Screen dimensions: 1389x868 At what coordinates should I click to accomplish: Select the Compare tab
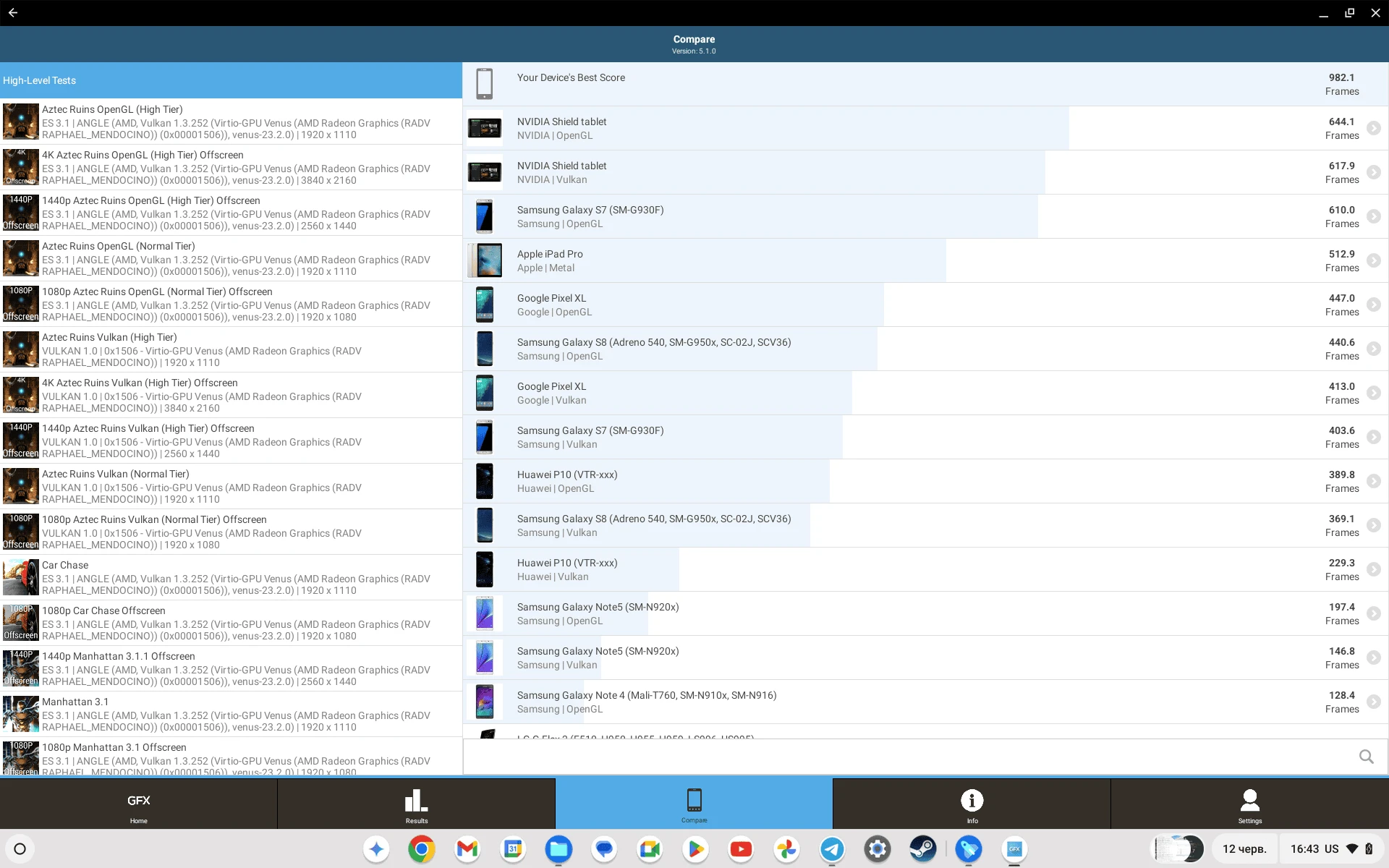[694, 804]
